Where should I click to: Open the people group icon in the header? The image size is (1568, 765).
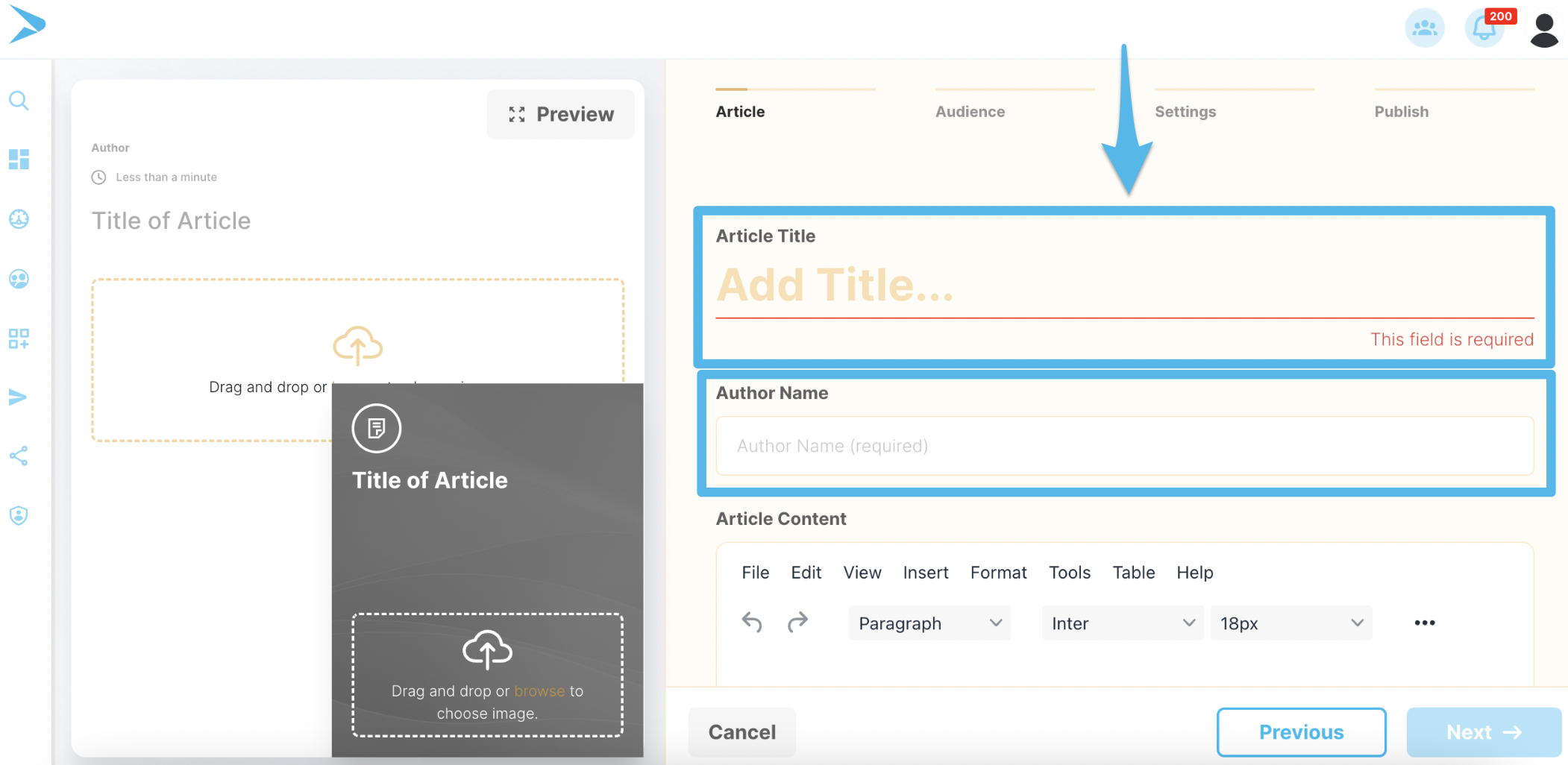click(x=1424, y=28)
